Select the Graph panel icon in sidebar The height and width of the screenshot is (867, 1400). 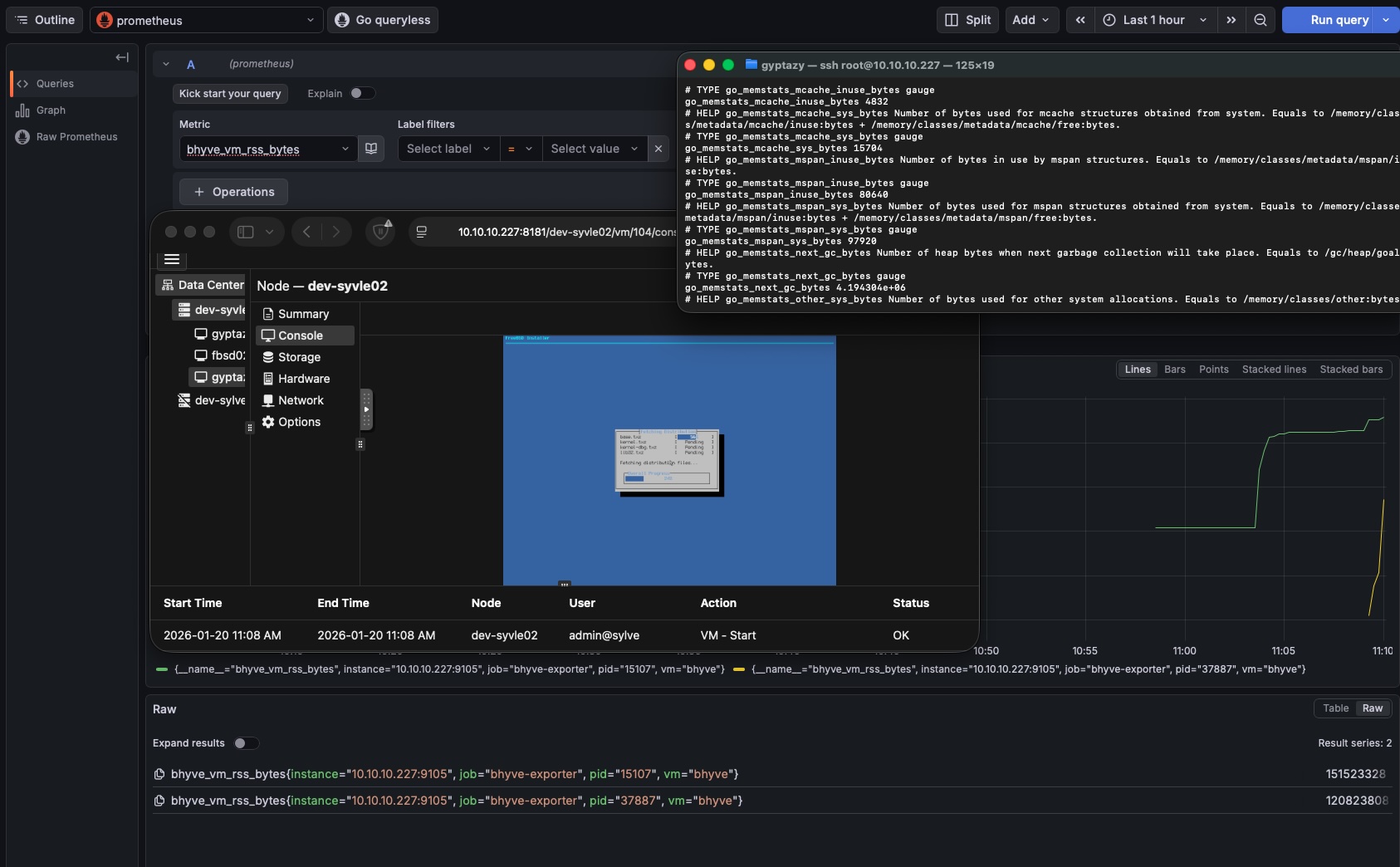pyautogui.click(x=23, y=110)
